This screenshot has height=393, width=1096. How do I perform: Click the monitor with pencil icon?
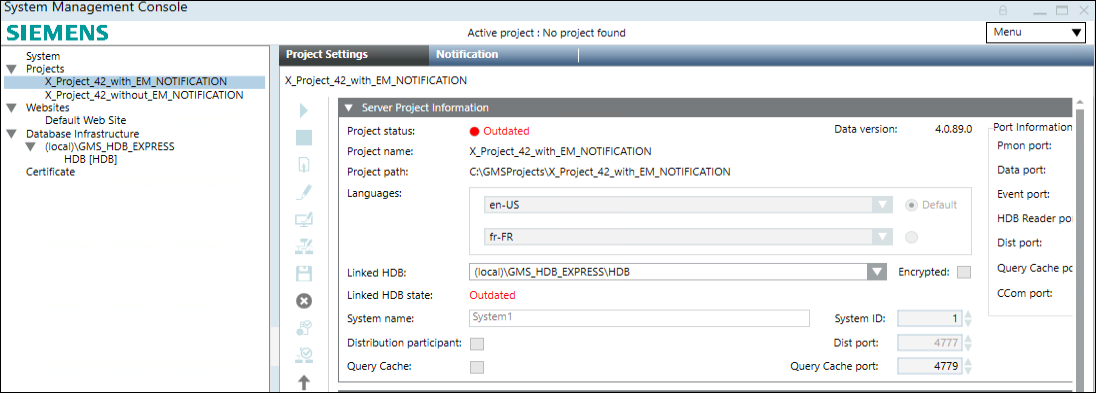[304, 220]
